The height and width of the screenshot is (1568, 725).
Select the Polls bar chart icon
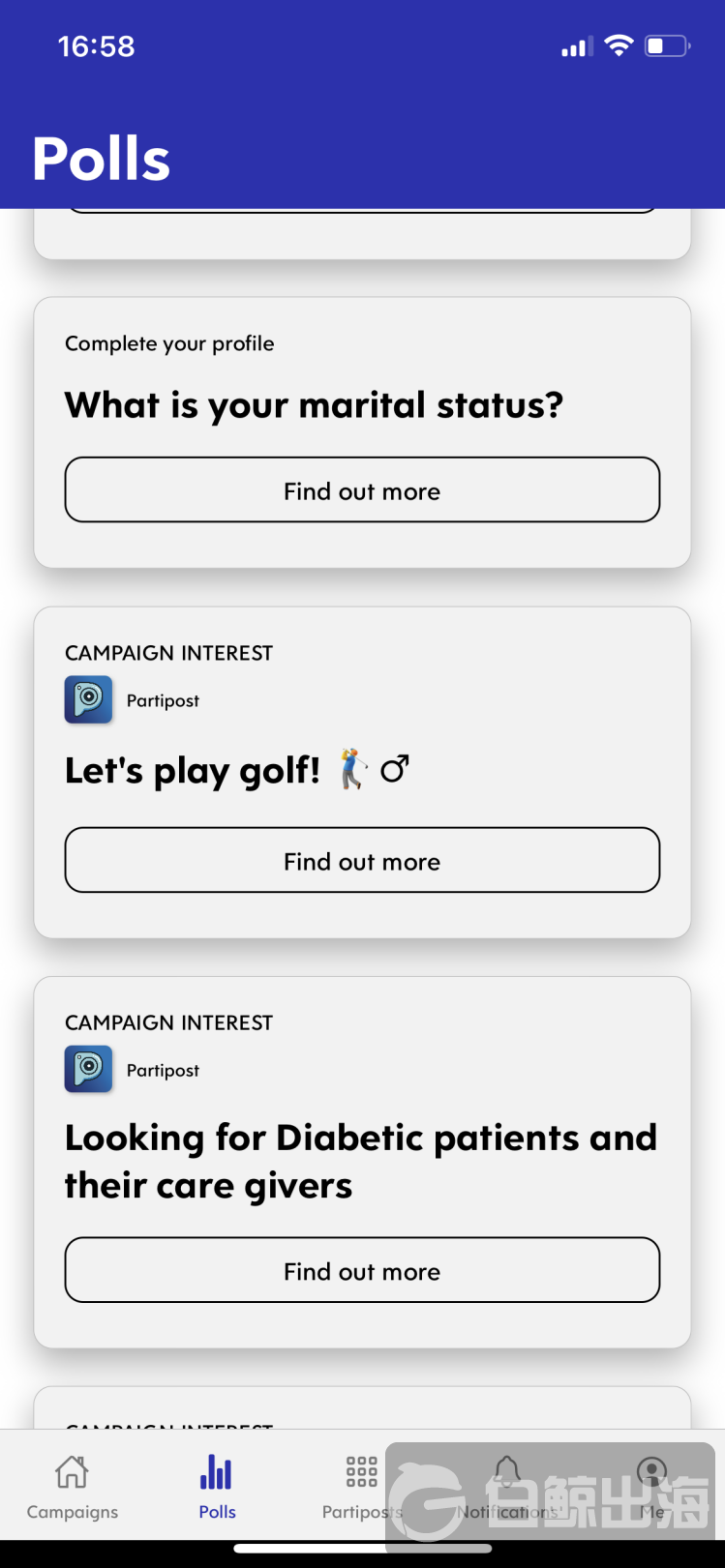point(217,1472)
